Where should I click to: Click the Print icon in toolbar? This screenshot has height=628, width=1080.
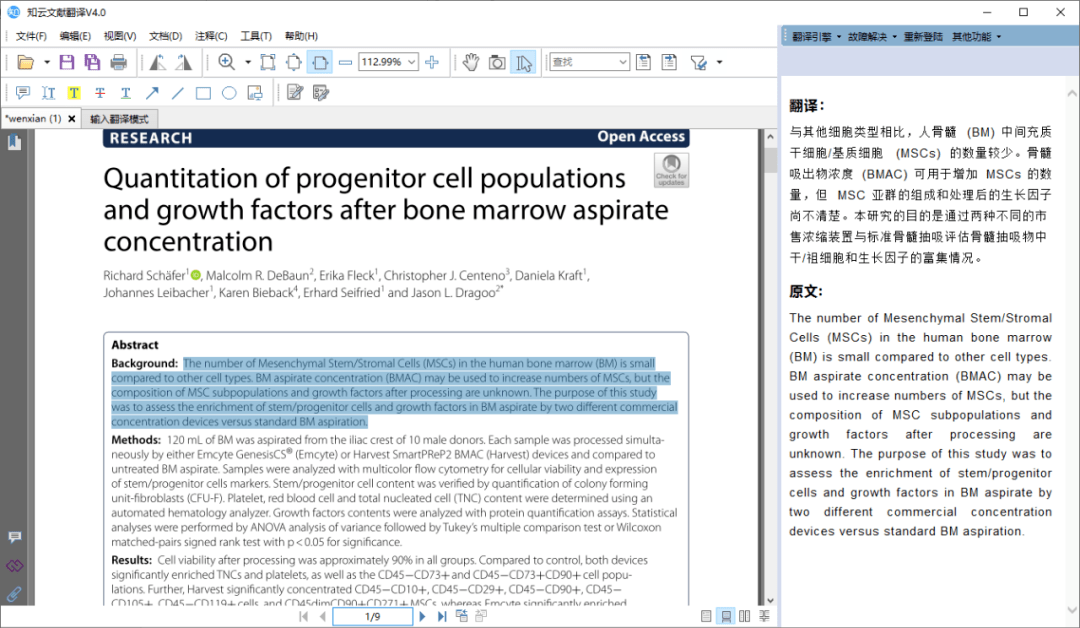point(119,62)
